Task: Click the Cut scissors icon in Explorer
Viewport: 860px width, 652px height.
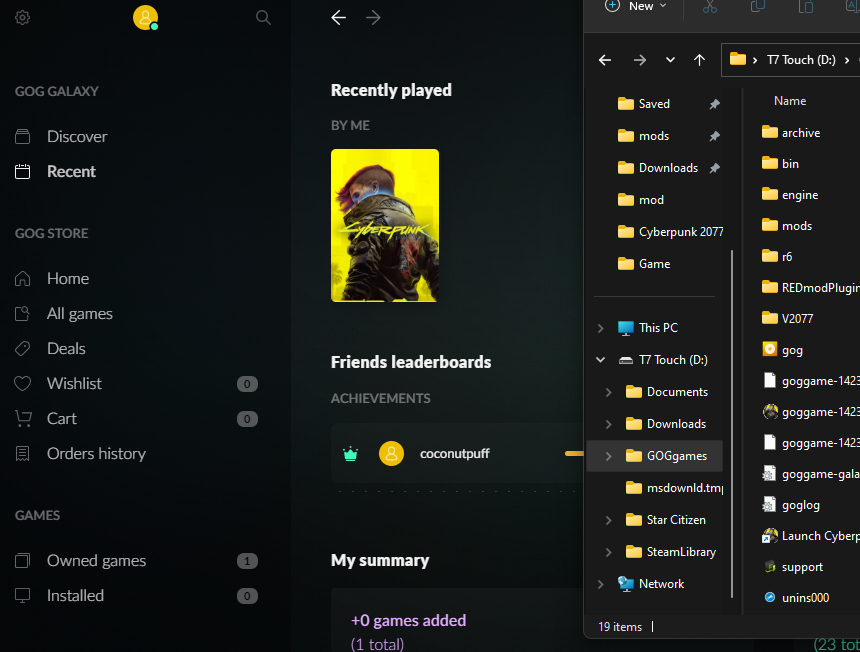Action: [x=710, y=7]
